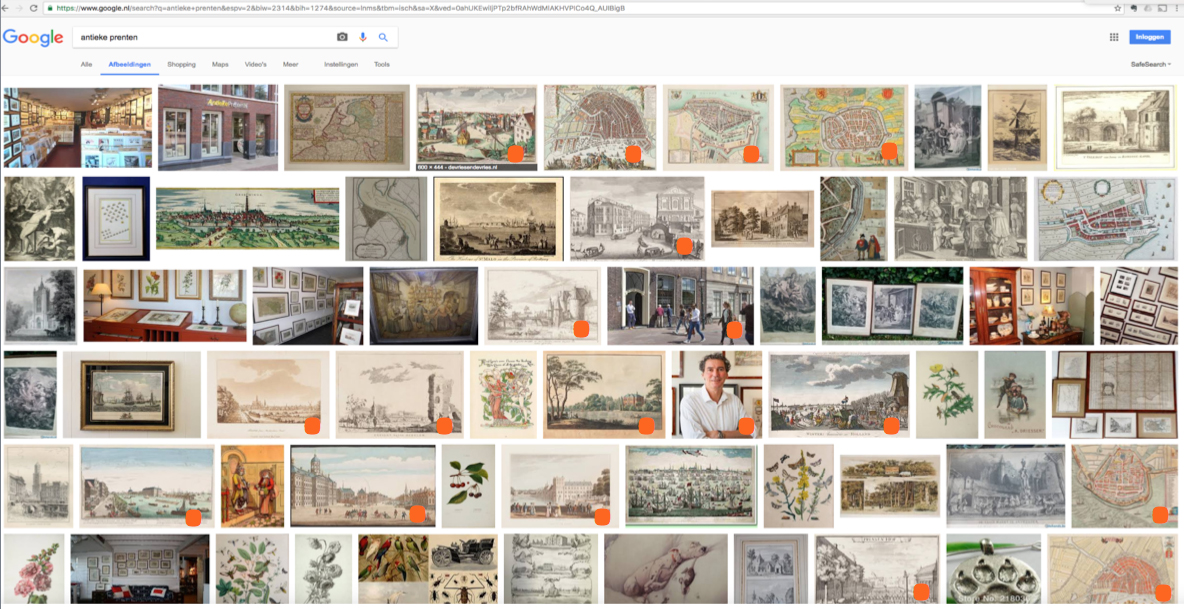
Task: Click the Google Drive extension icon
Action: (1149, 8)
